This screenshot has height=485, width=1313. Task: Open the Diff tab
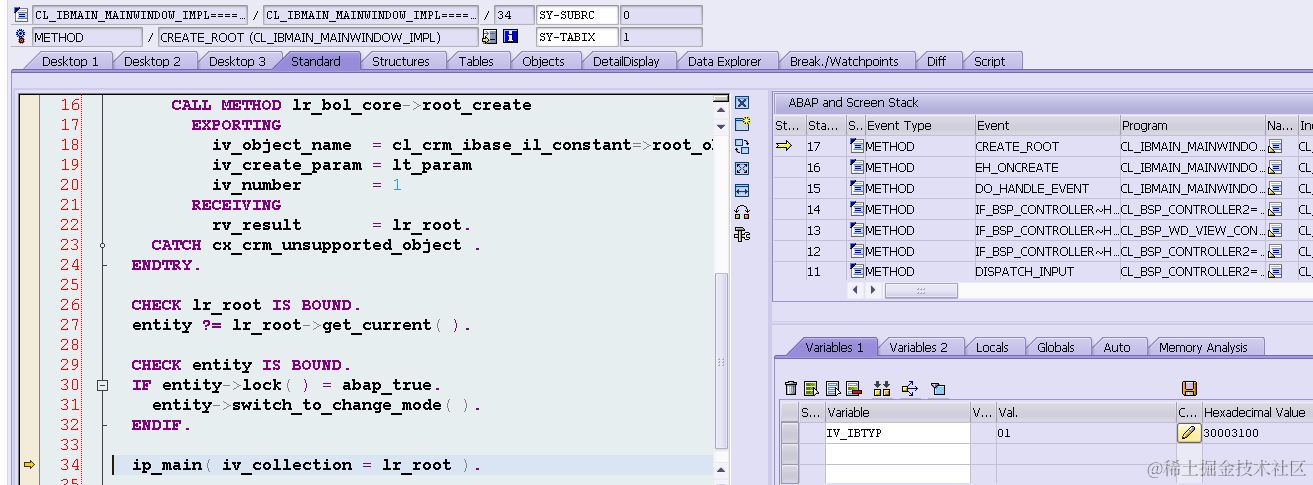pyautogui.click(x=936, y=61)
